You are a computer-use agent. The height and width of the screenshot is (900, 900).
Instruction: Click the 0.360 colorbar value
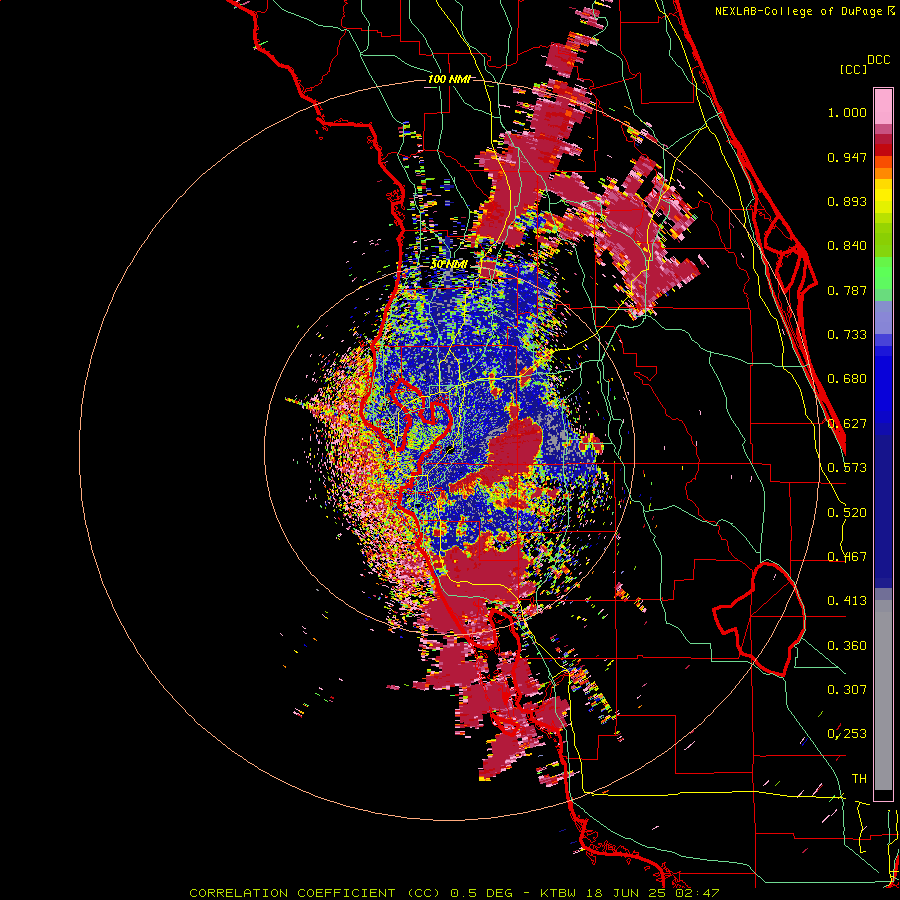click(847, 646)
